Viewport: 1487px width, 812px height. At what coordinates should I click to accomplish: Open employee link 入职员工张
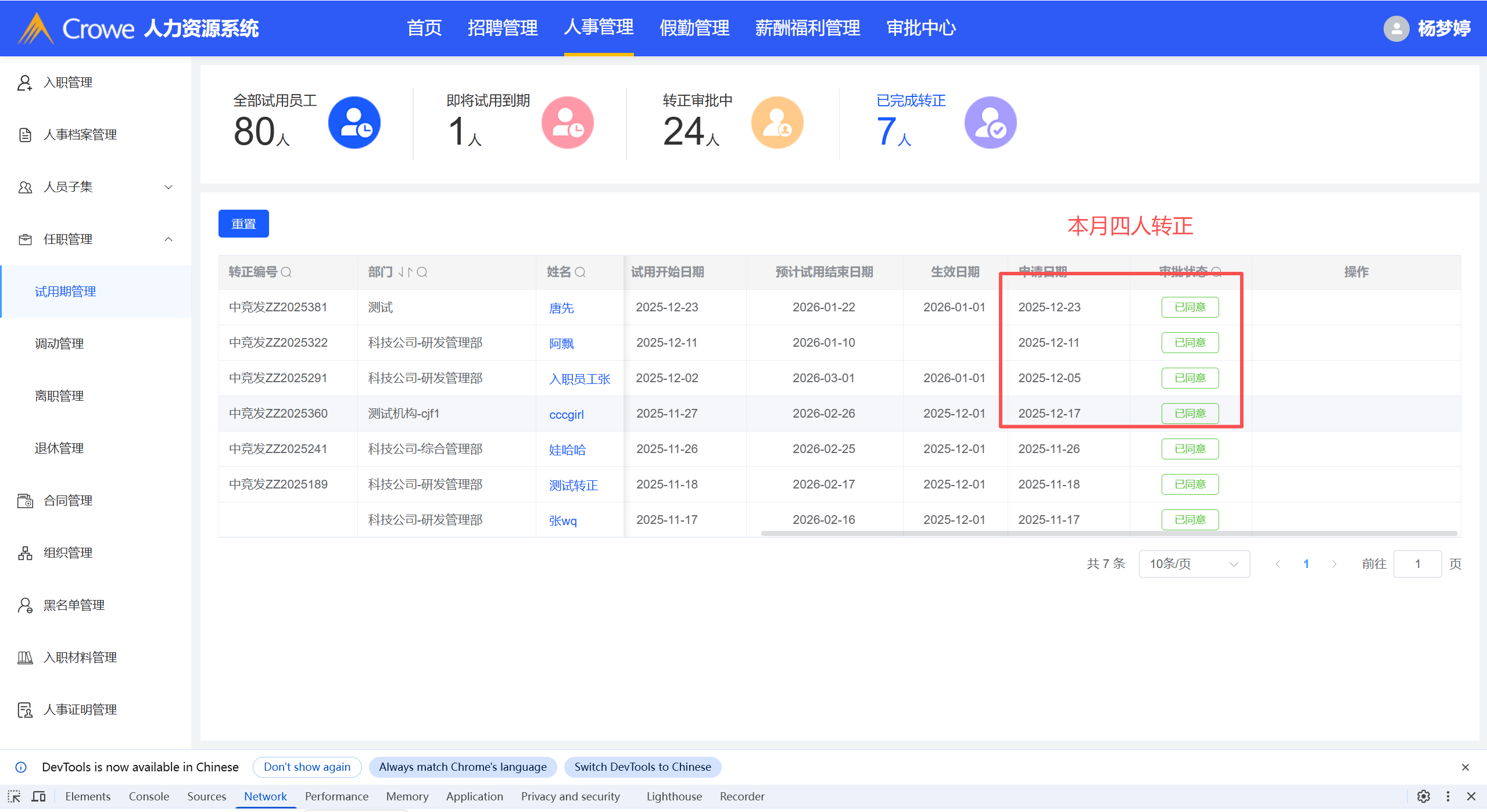pyautogui.click(x=579, y=379)
